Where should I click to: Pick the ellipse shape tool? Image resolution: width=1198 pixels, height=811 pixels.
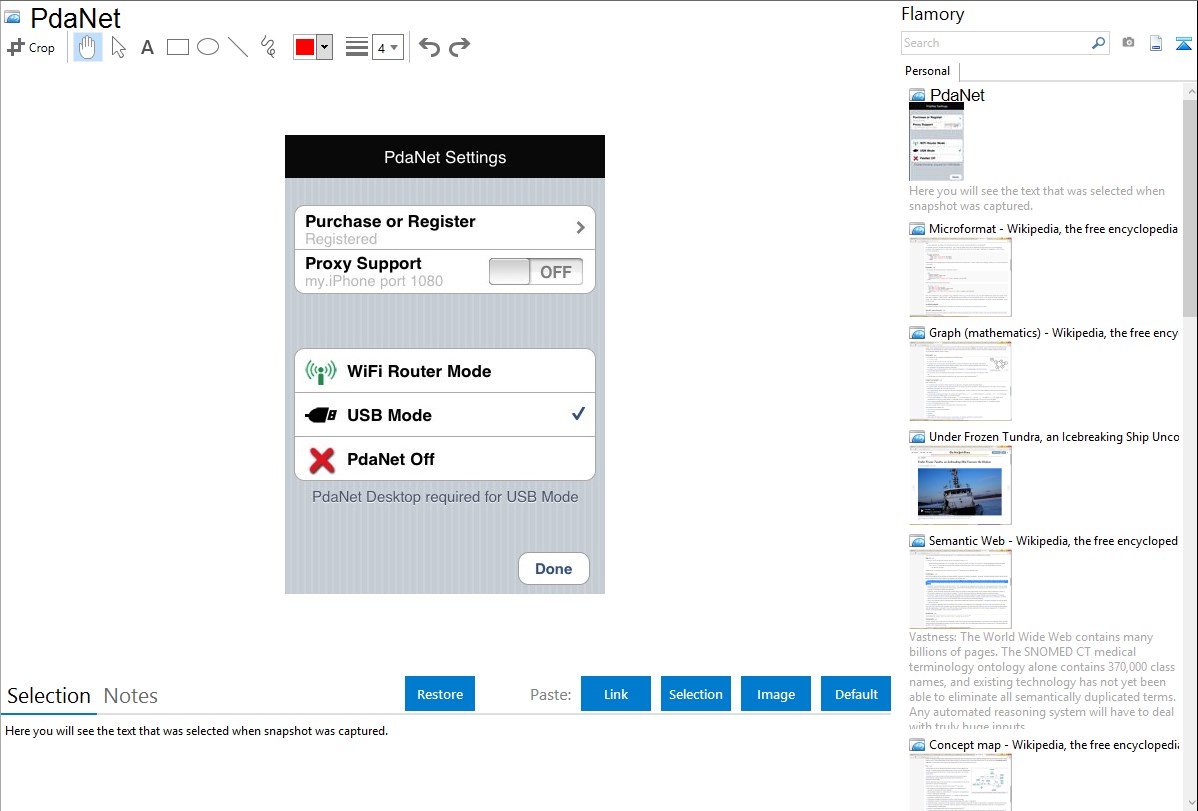point(208,47)
